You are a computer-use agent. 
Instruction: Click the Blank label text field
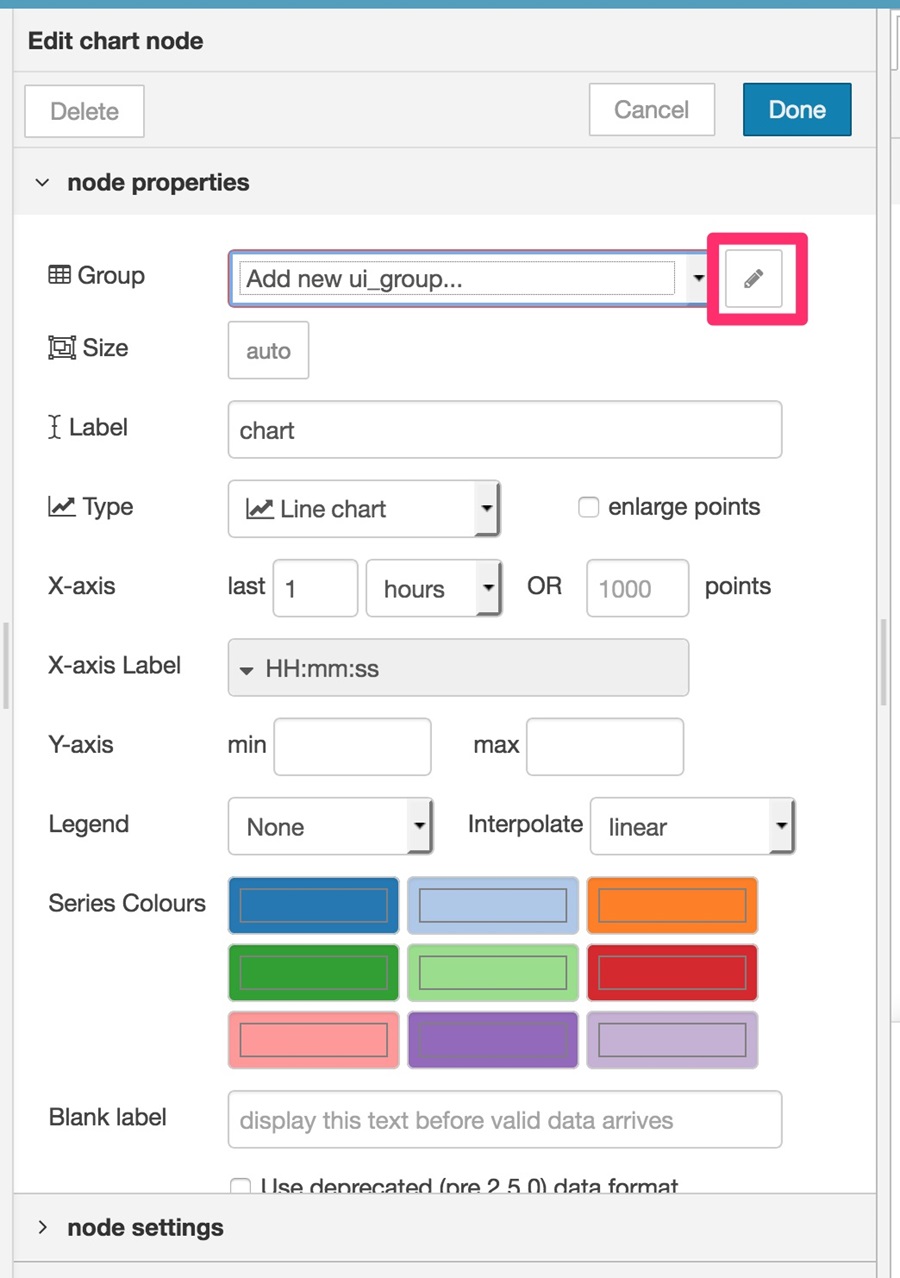click(x=505, y=1119)
